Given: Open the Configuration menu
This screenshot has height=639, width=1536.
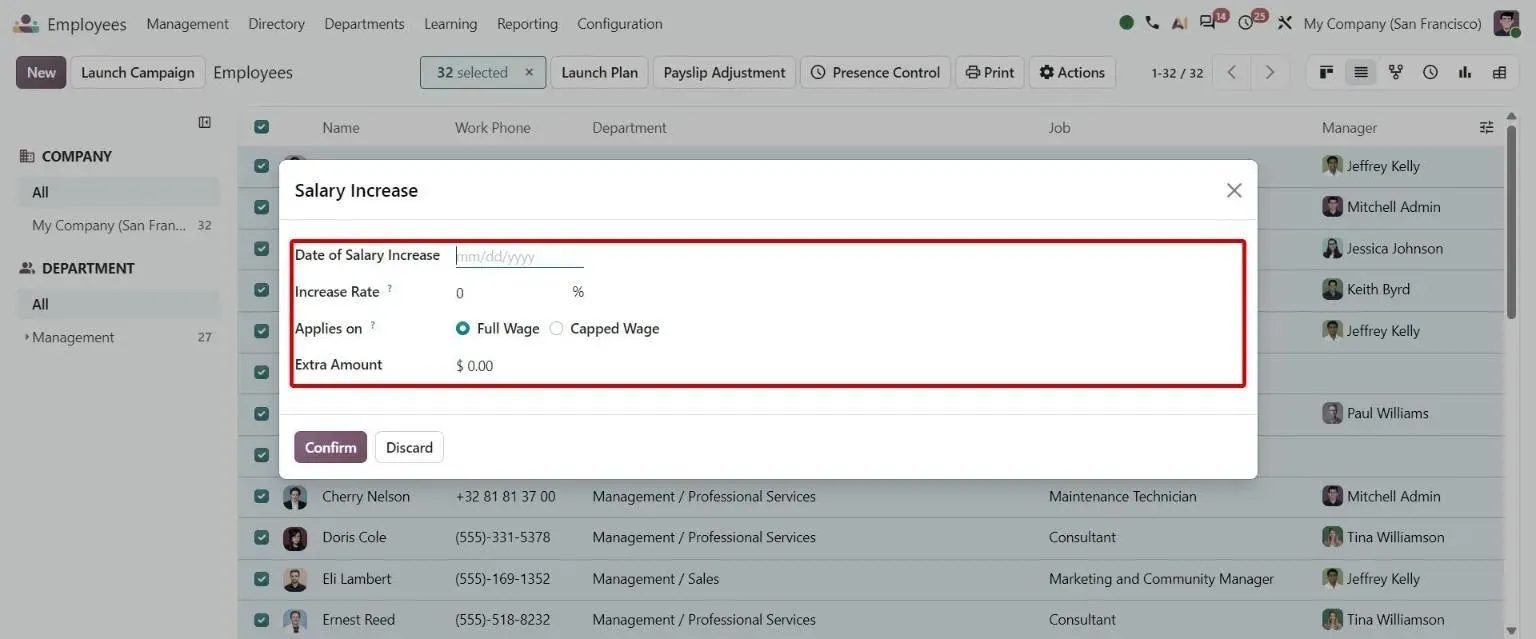Looking at the screenshot, I should pyautogui.click(x=620, y=23).
